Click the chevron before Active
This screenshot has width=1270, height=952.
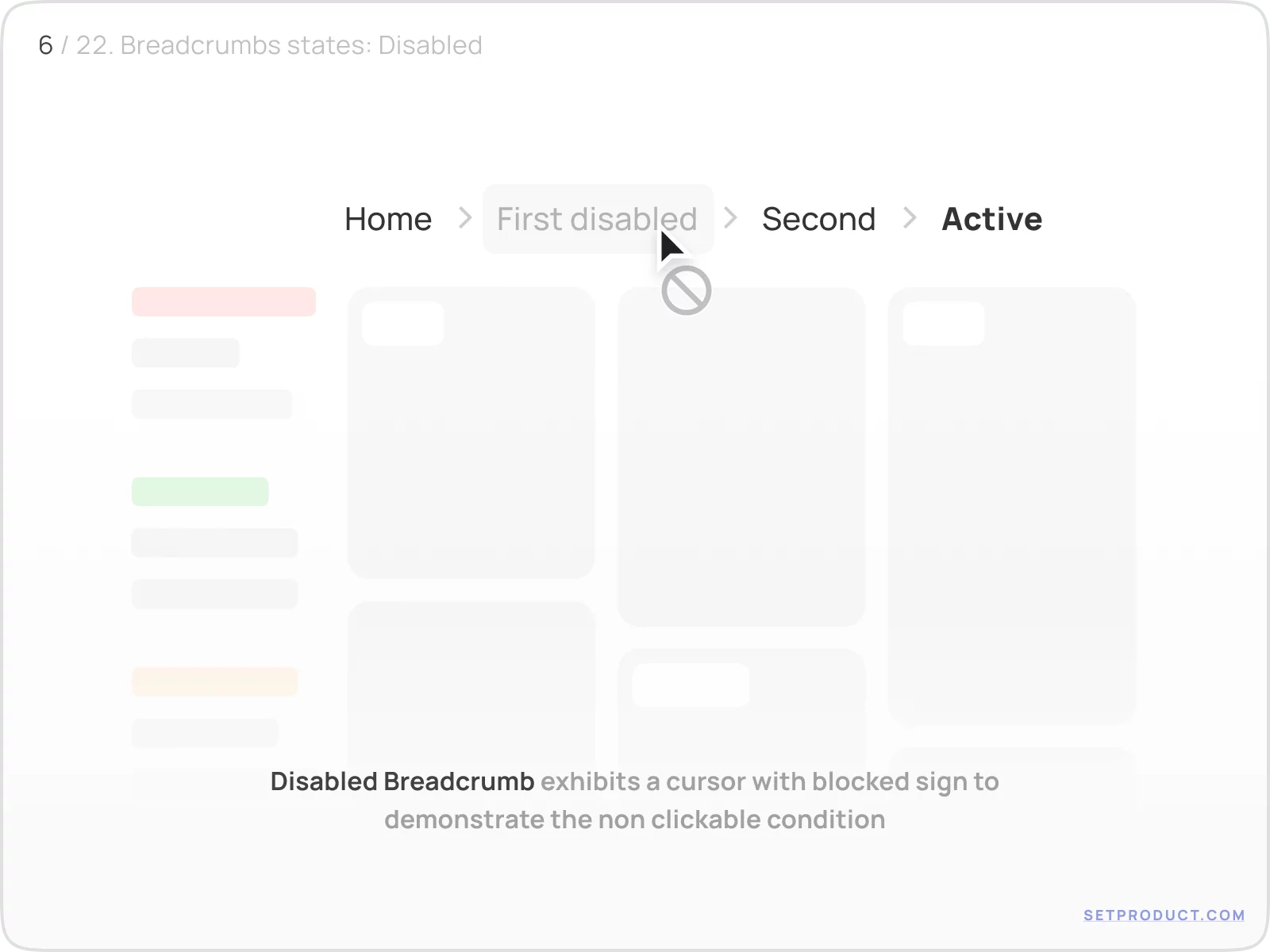pyautogui.click(x=910, y=219)
